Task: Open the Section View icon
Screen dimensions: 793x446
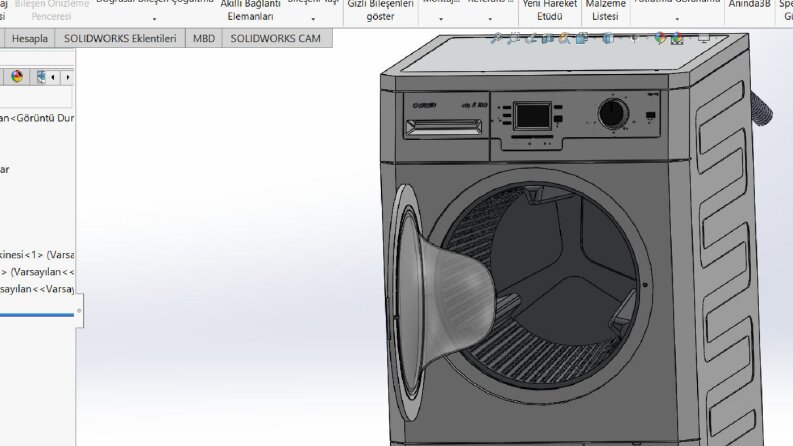Action: point(547,38)
